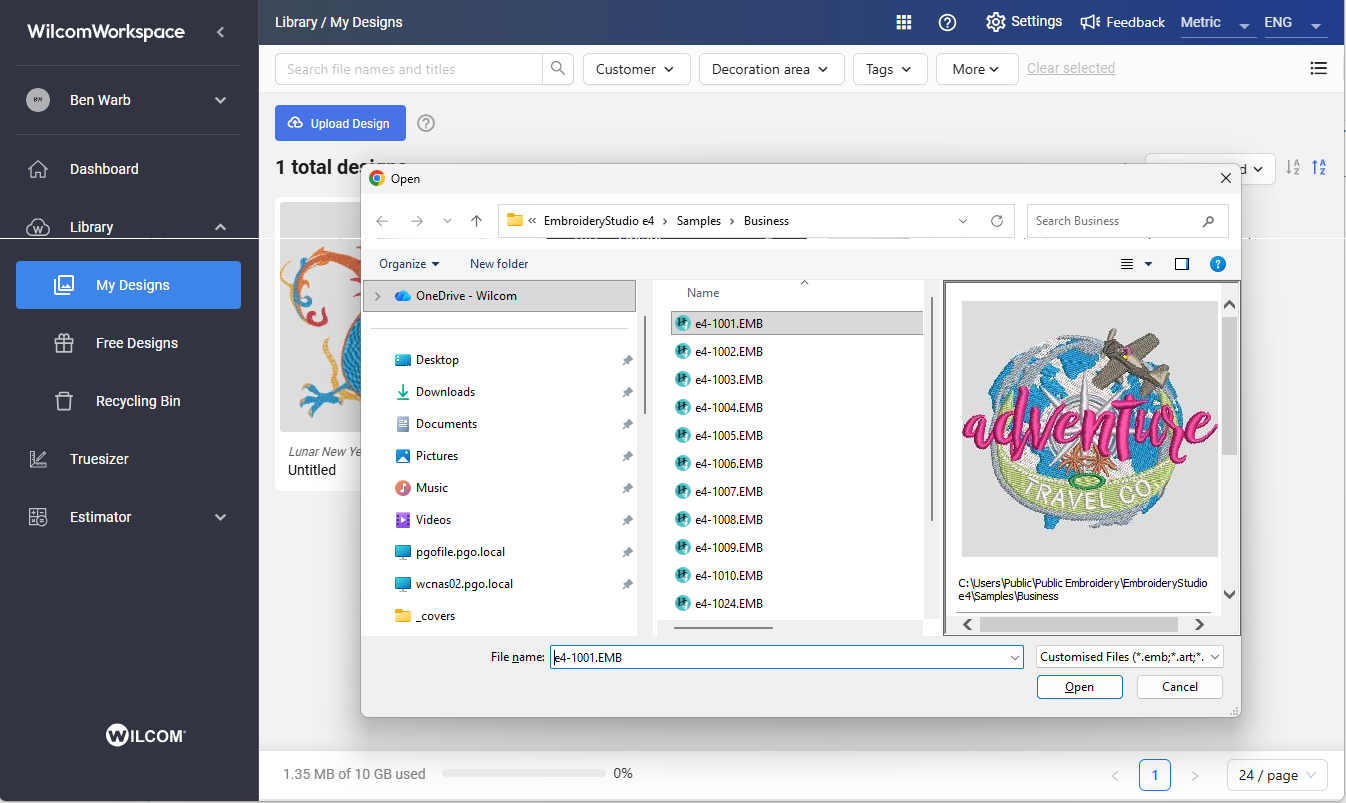Click the apps grid icon in header
This screenshot has width=1346, height=803.
click(904, 22)
